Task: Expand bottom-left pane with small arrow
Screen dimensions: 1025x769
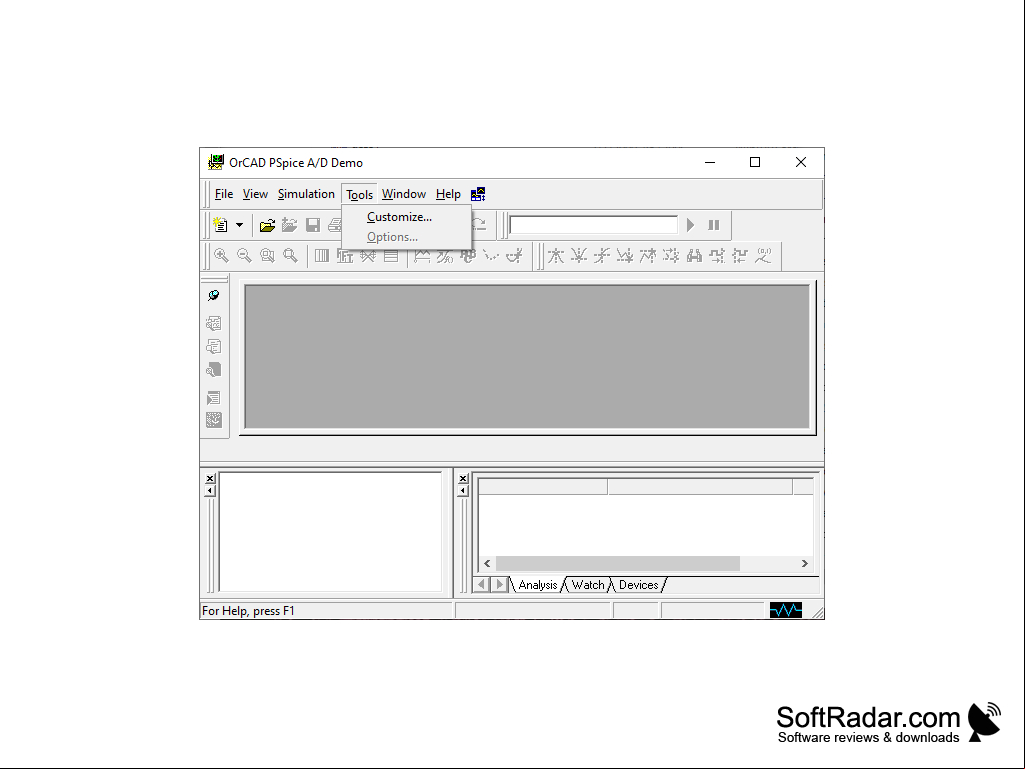Action: [210, 490]
